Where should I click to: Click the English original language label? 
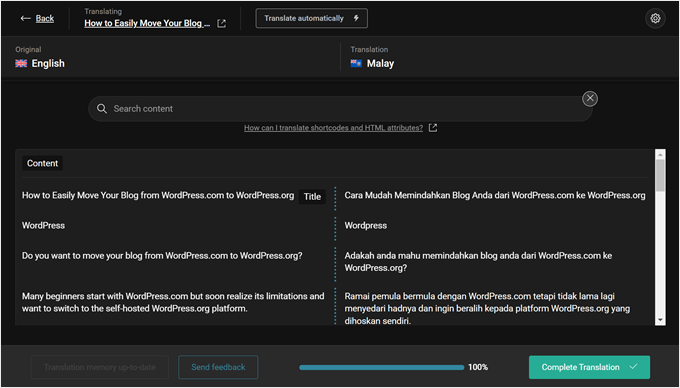click(48, 64)
